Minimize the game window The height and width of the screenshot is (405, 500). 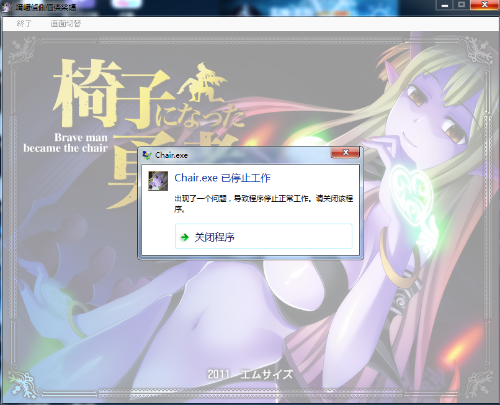pyautogui.click(x=445, y=5)
